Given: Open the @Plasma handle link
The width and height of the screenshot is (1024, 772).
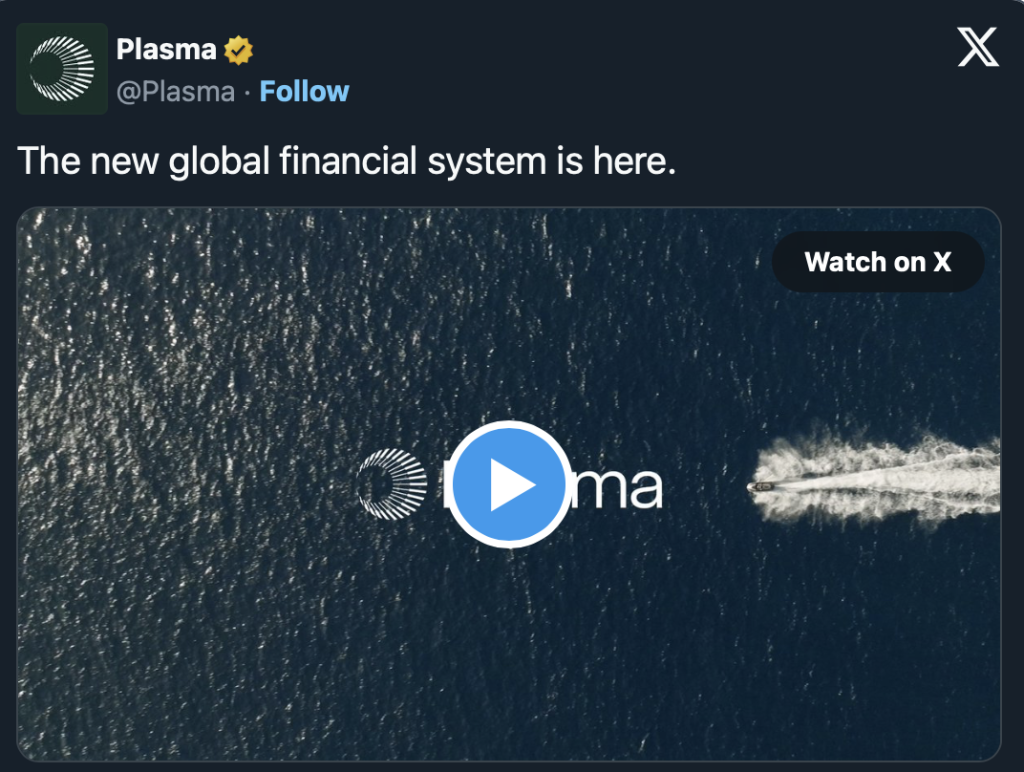Looking at the screenshot, I should [176, 92].
